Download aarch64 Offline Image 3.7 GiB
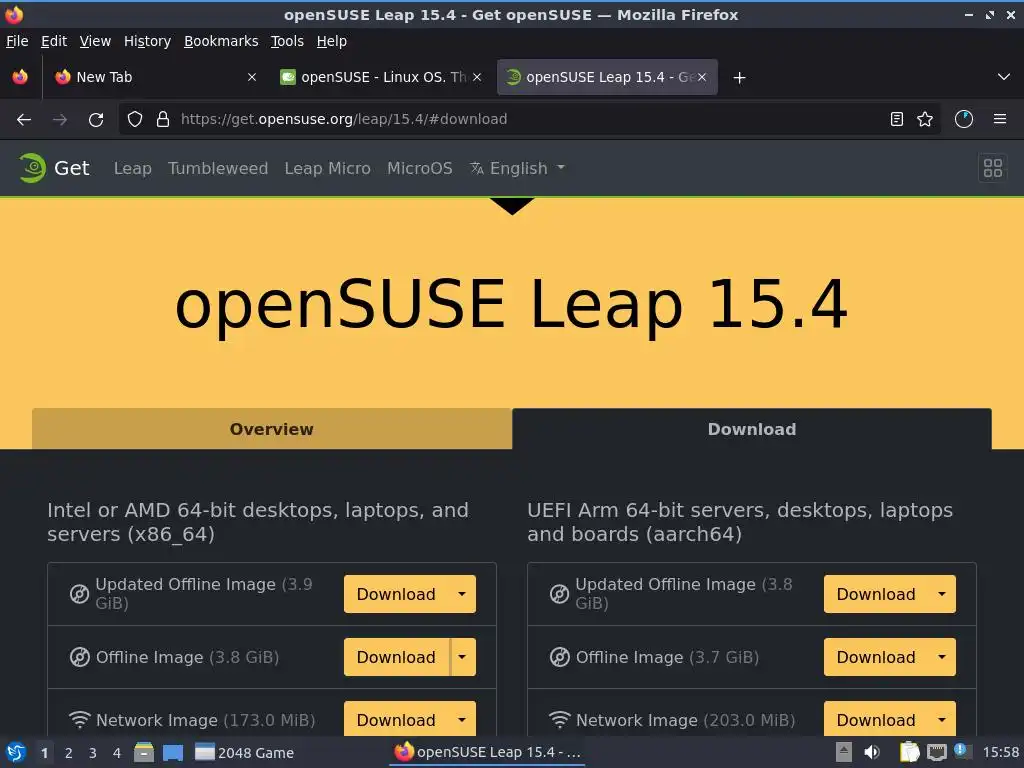This screenshot has width=1024, height=768. click(876, 657)
